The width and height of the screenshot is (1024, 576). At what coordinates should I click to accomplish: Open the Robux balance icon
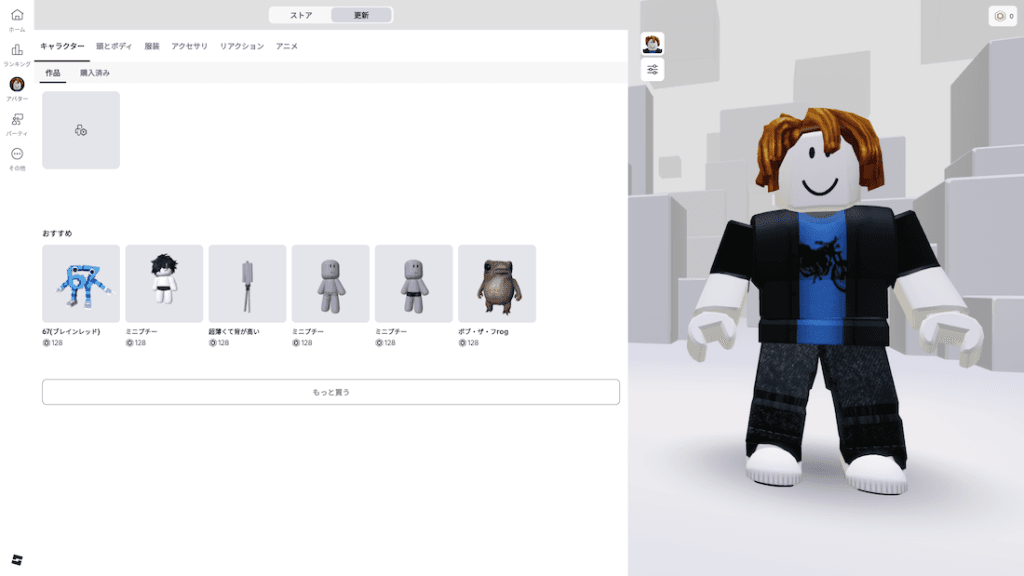[x=1003, y=16]
